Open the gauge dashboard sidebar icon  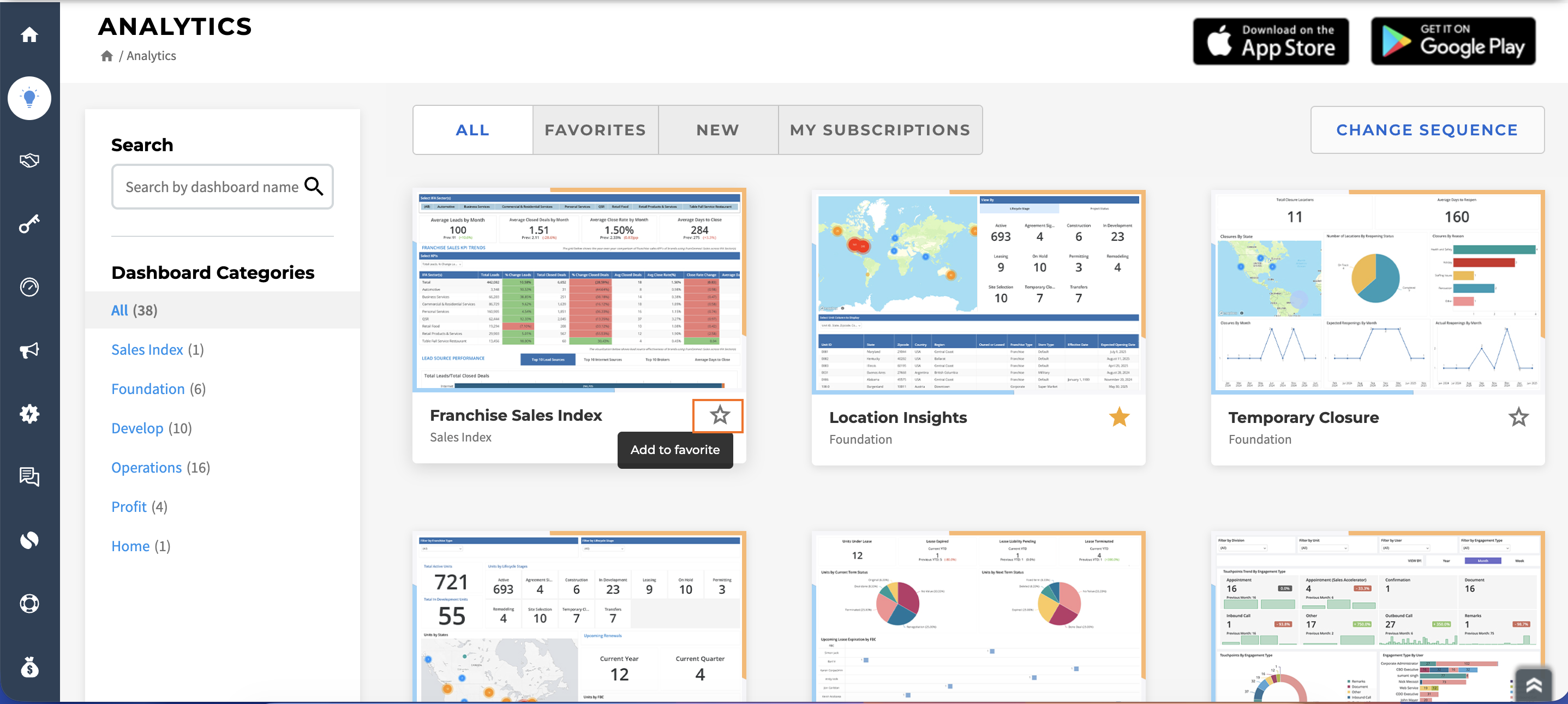29,287
